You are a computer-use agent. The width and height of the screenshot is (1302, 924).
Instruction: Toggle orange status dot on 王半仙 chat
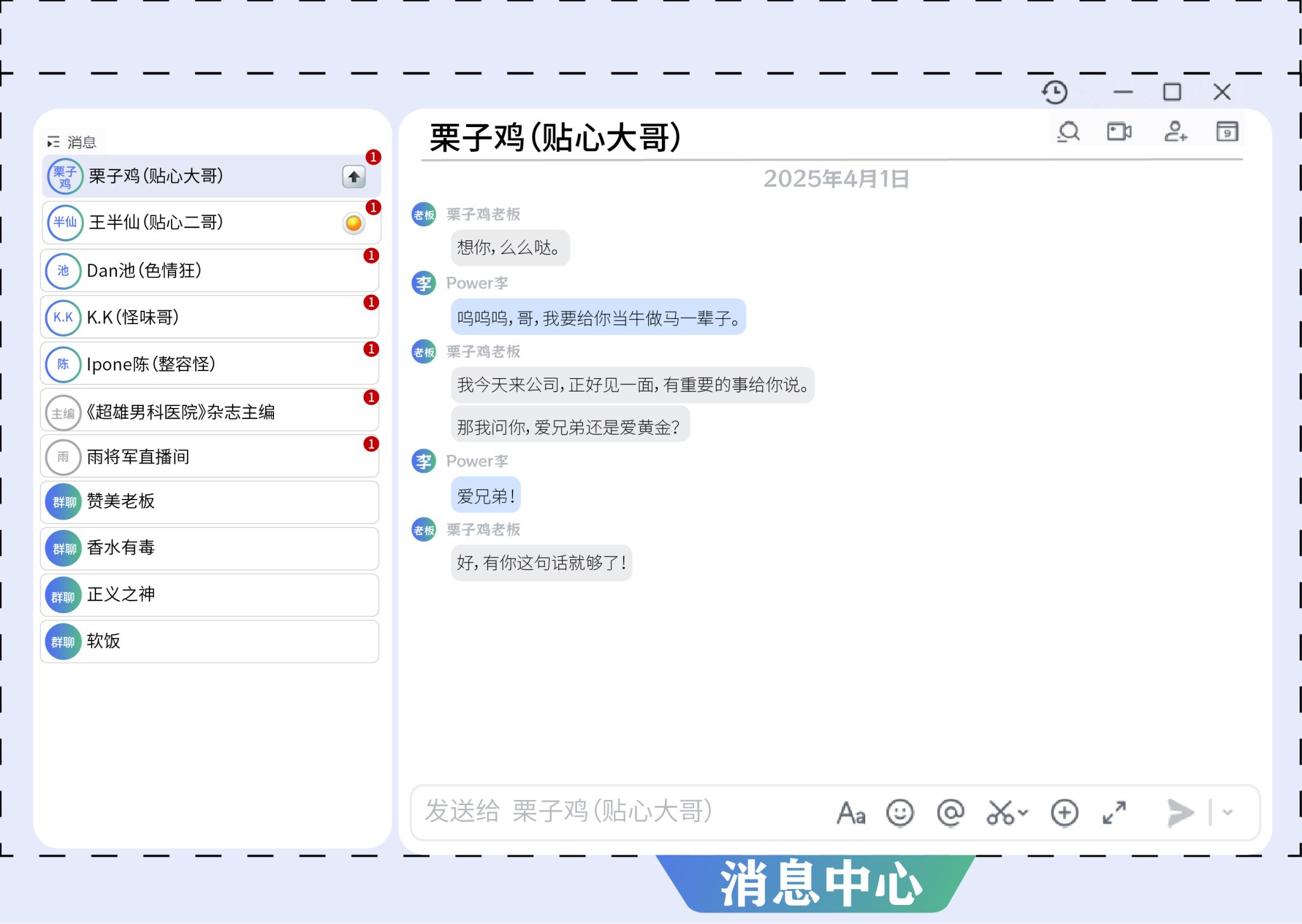pos(353,223)
